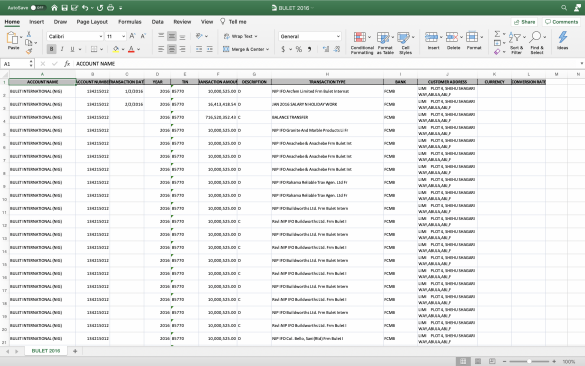This screenshot has height=366, width=585.
Task: Open Find & Select tool
Action: pyautogui.click(x=535, y=37)
